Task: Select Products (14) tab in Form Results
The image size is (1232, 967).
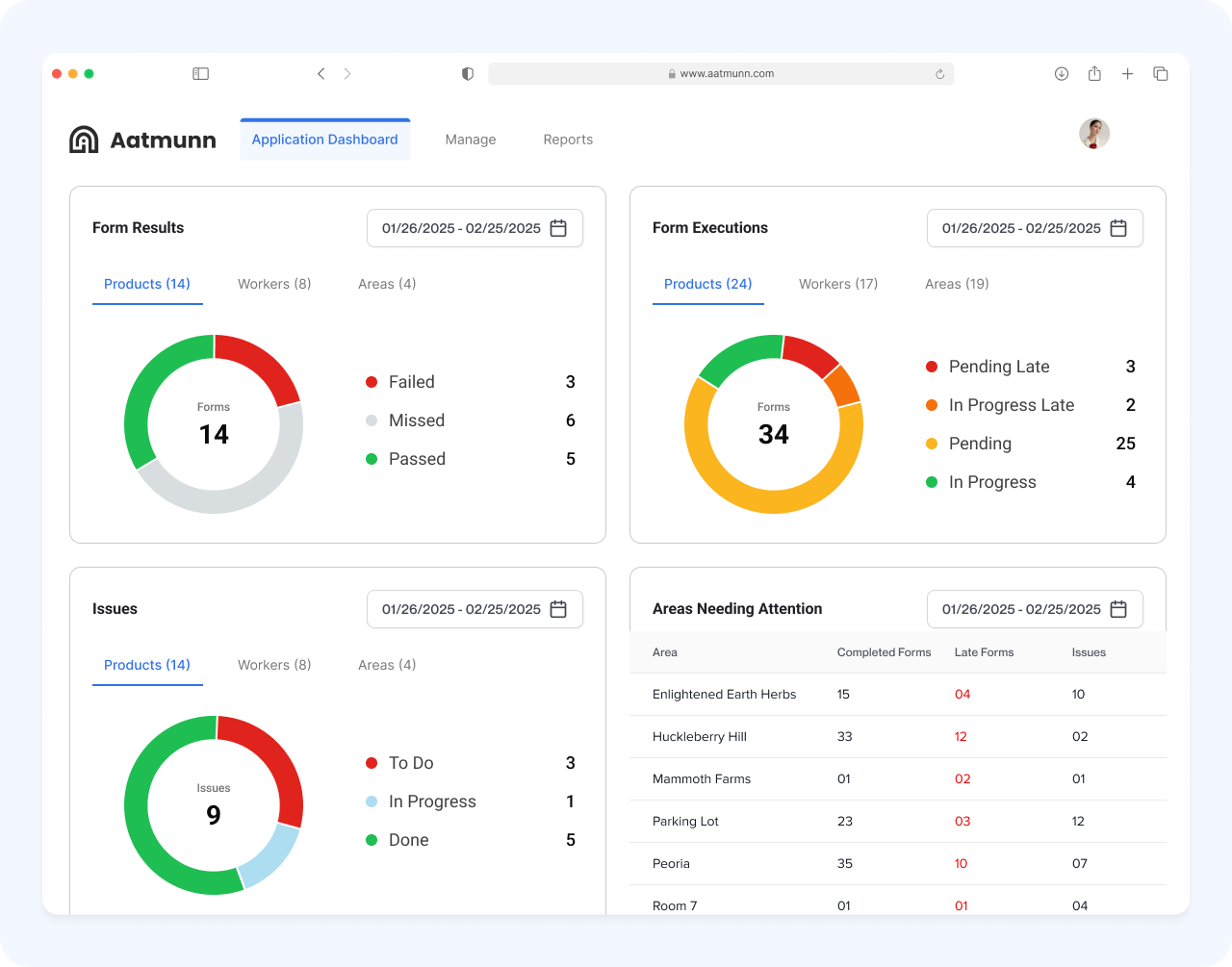Action: 147,284
